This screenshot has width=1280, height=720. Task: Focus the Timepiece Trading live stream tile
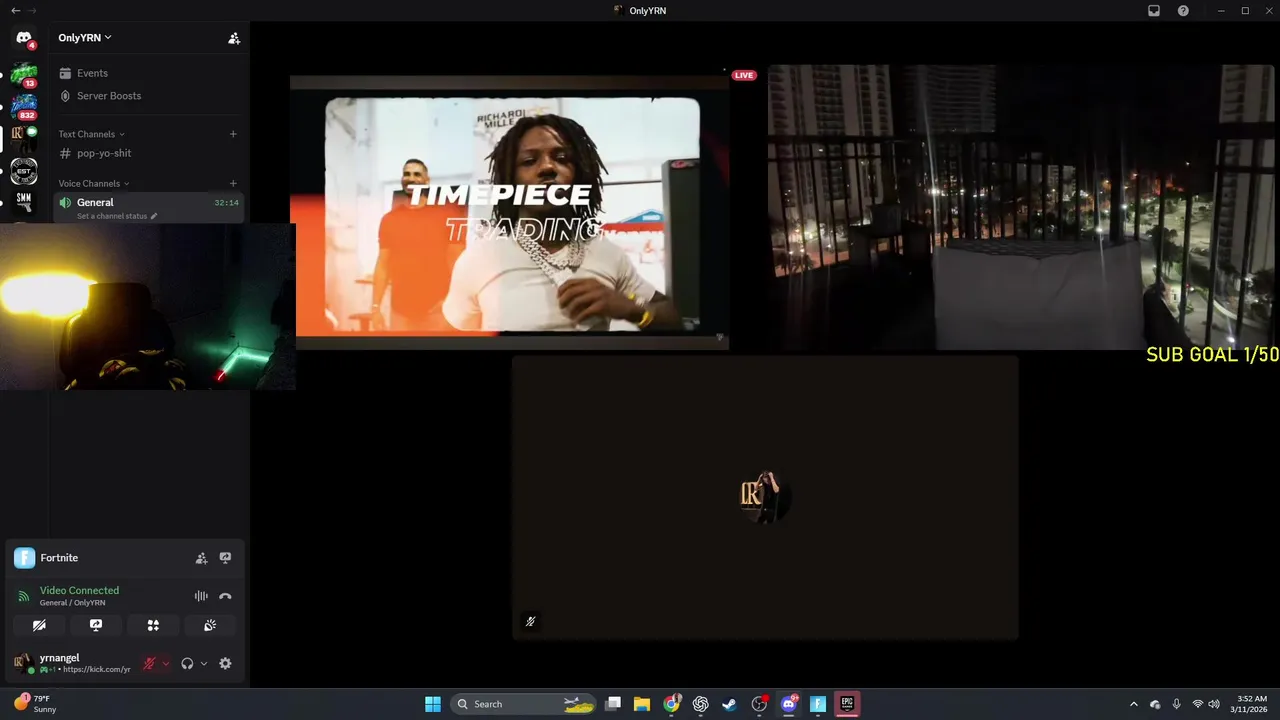point(510,211)
